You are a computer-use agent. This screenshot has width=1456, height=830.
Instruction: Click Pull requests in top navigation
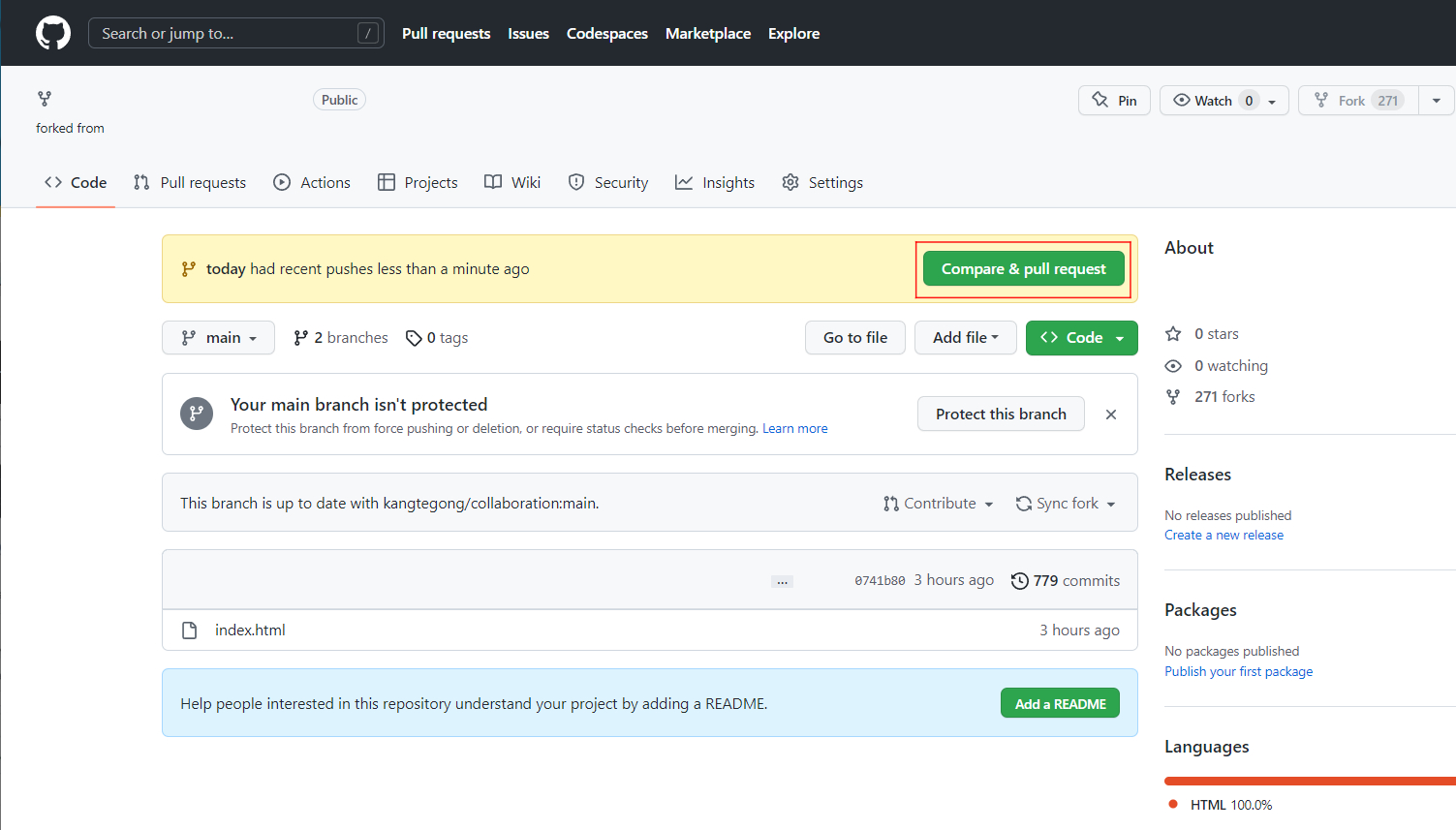tap(446, 33)
